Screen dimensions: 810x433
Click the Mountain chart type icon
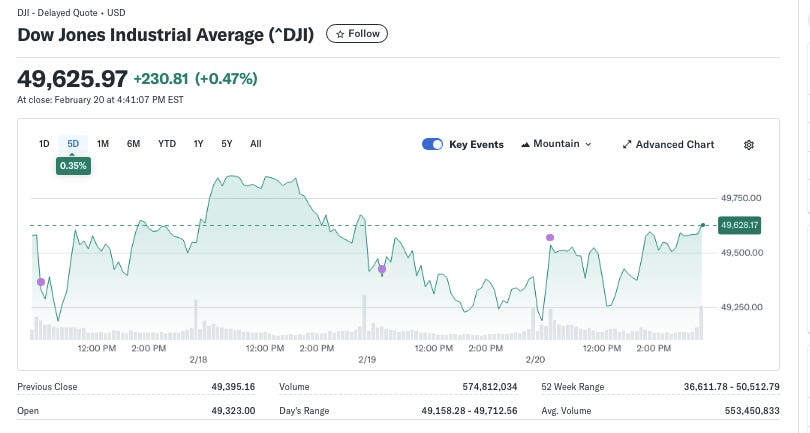525,145
